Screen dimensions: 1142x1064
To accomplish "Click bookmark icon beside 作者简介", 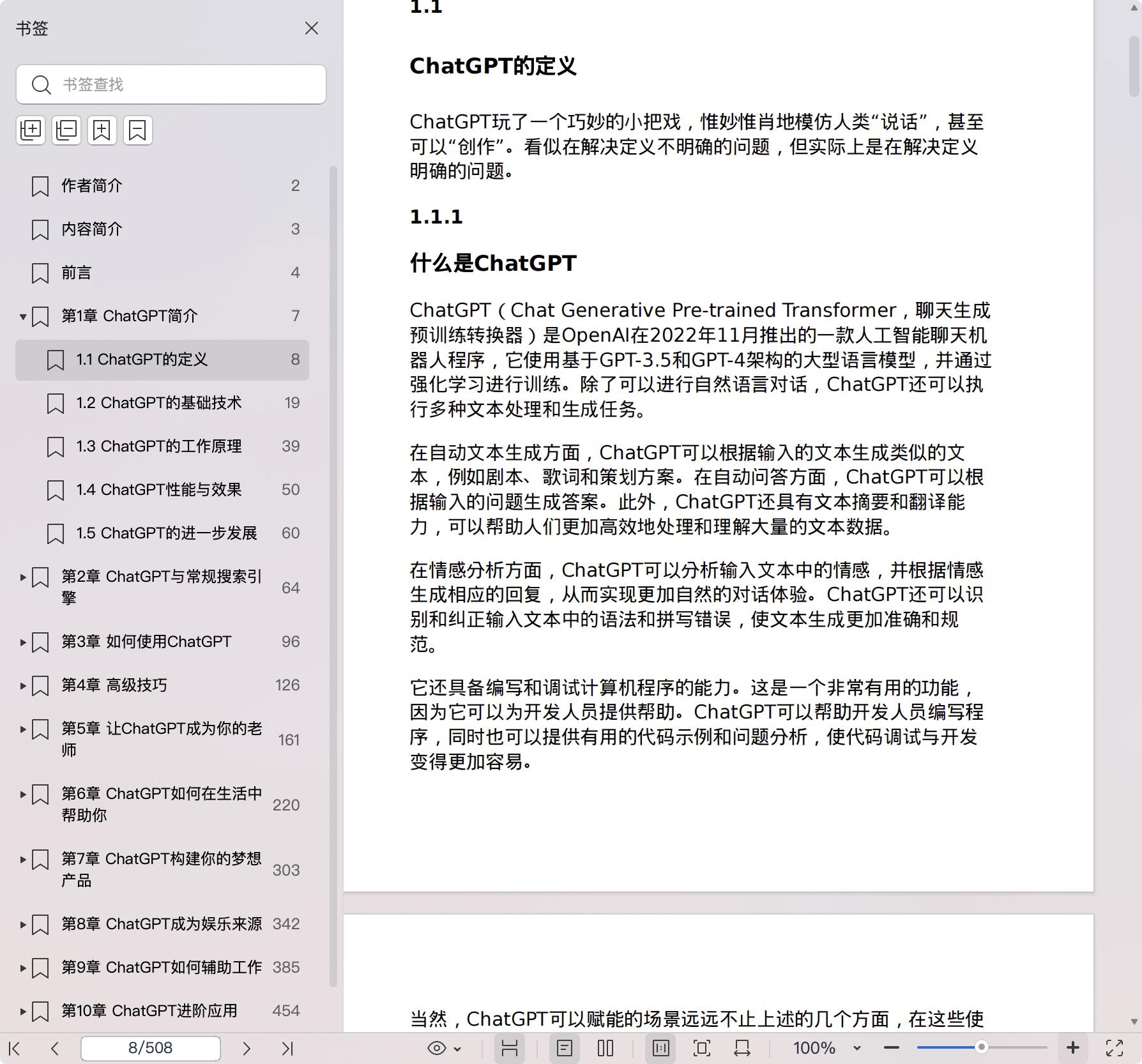I will click(x=40, y=186).
